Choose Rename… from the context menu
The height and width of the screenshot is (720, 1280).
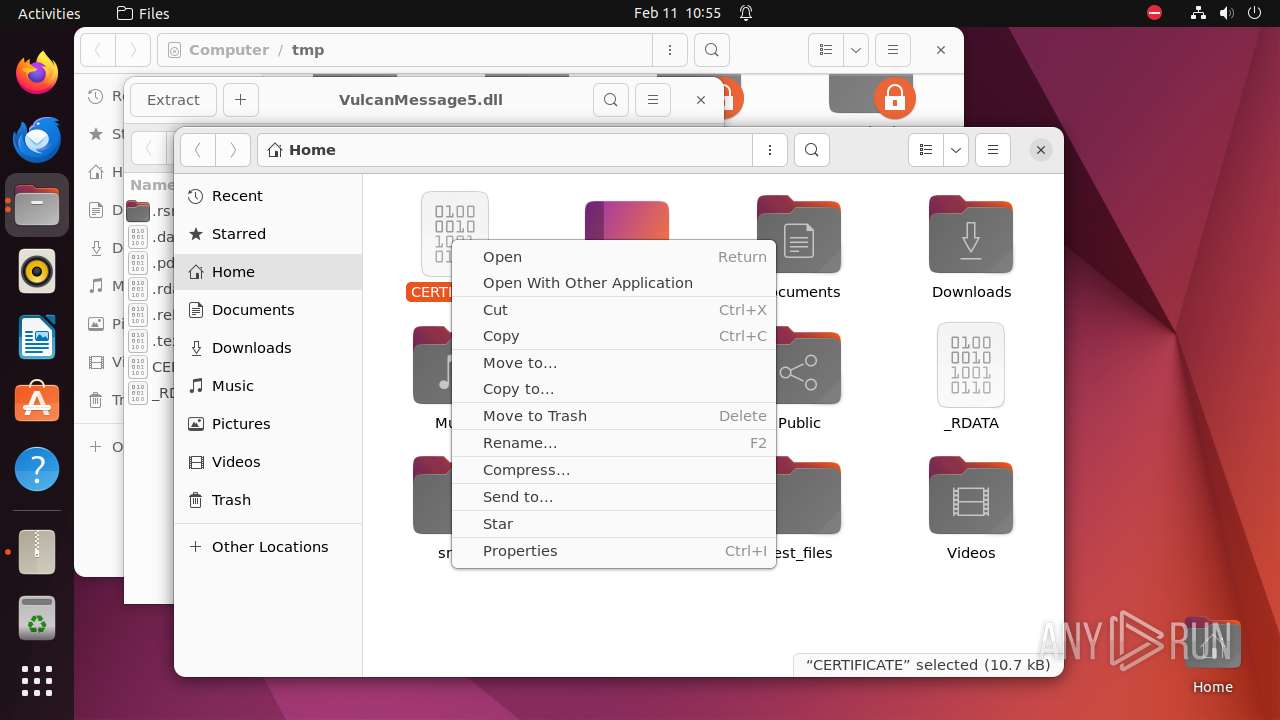[x=614, y=443]
